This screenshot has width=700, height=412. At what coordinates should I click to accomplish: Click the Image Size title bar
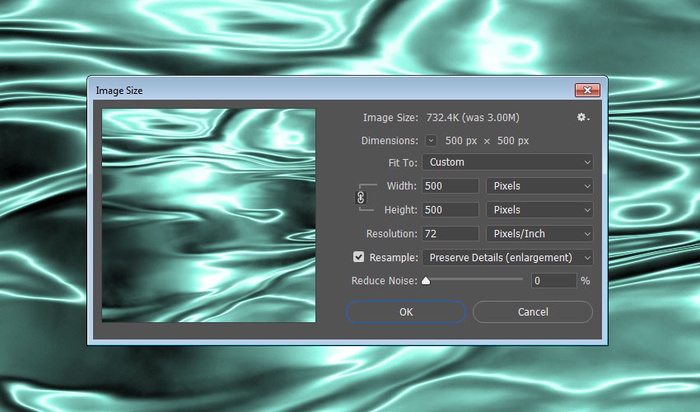[300, 90]
